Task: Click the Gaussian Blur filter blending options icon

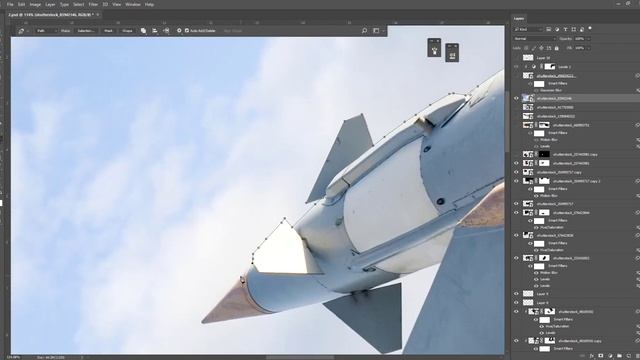Action: pos(637,90)
